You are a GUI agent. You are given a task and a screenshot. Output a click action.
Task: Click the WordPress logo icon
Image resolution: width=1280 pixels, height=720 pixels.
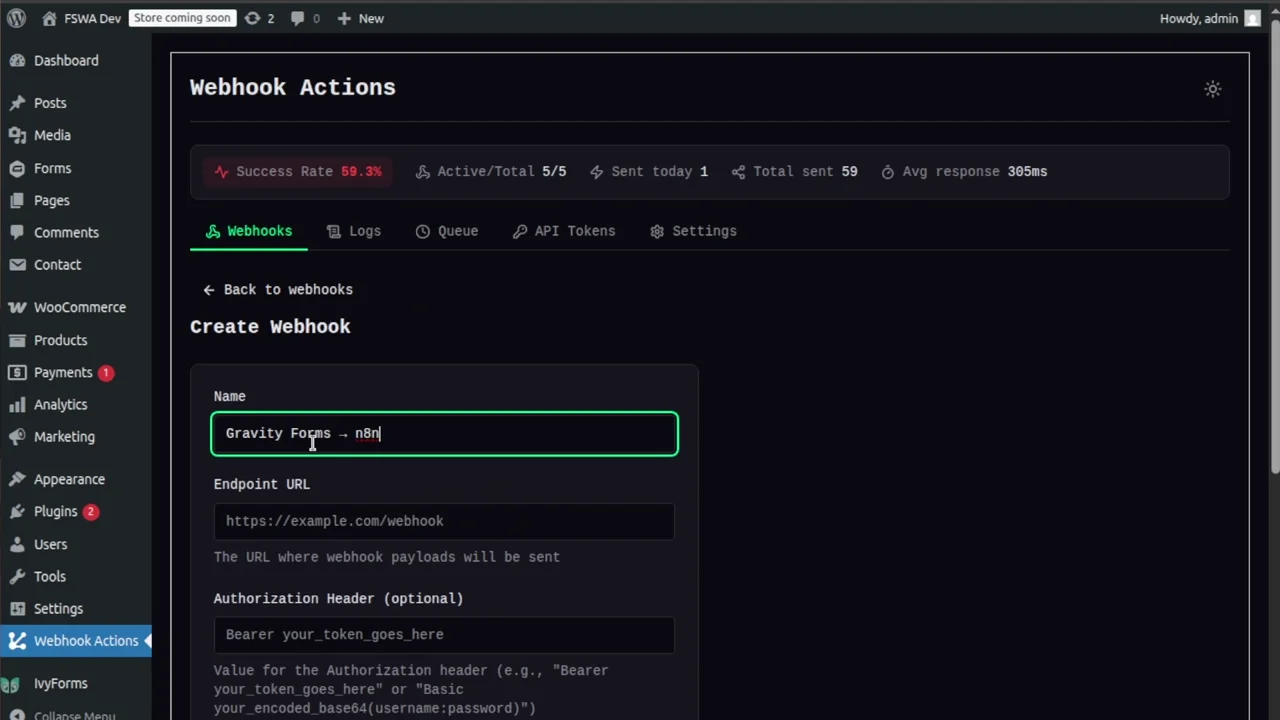point(16,18)
